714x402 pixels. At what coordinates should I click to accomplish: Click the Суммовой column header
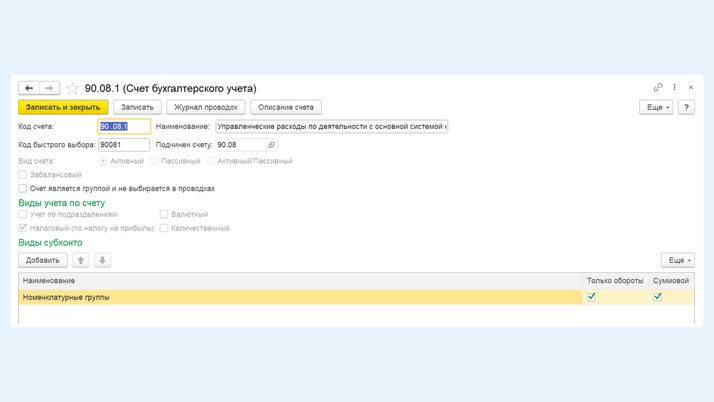click(671, 281)
